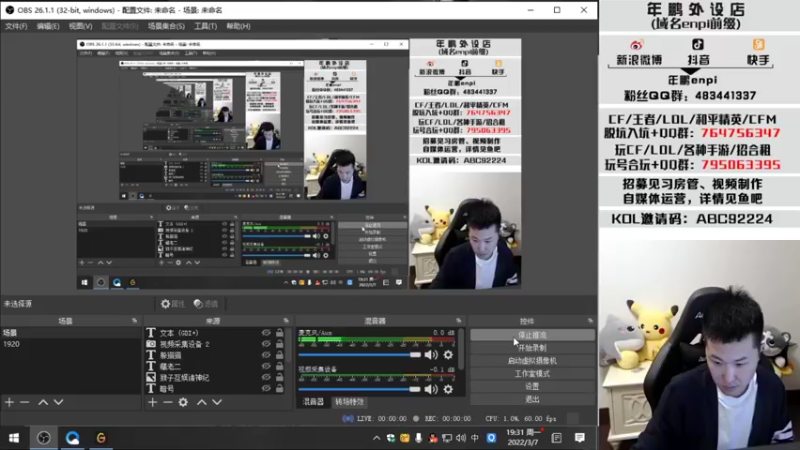The image size is (800, 450).
Task: Open source Properties (属性) gear button
Action: tap(172, 304)
